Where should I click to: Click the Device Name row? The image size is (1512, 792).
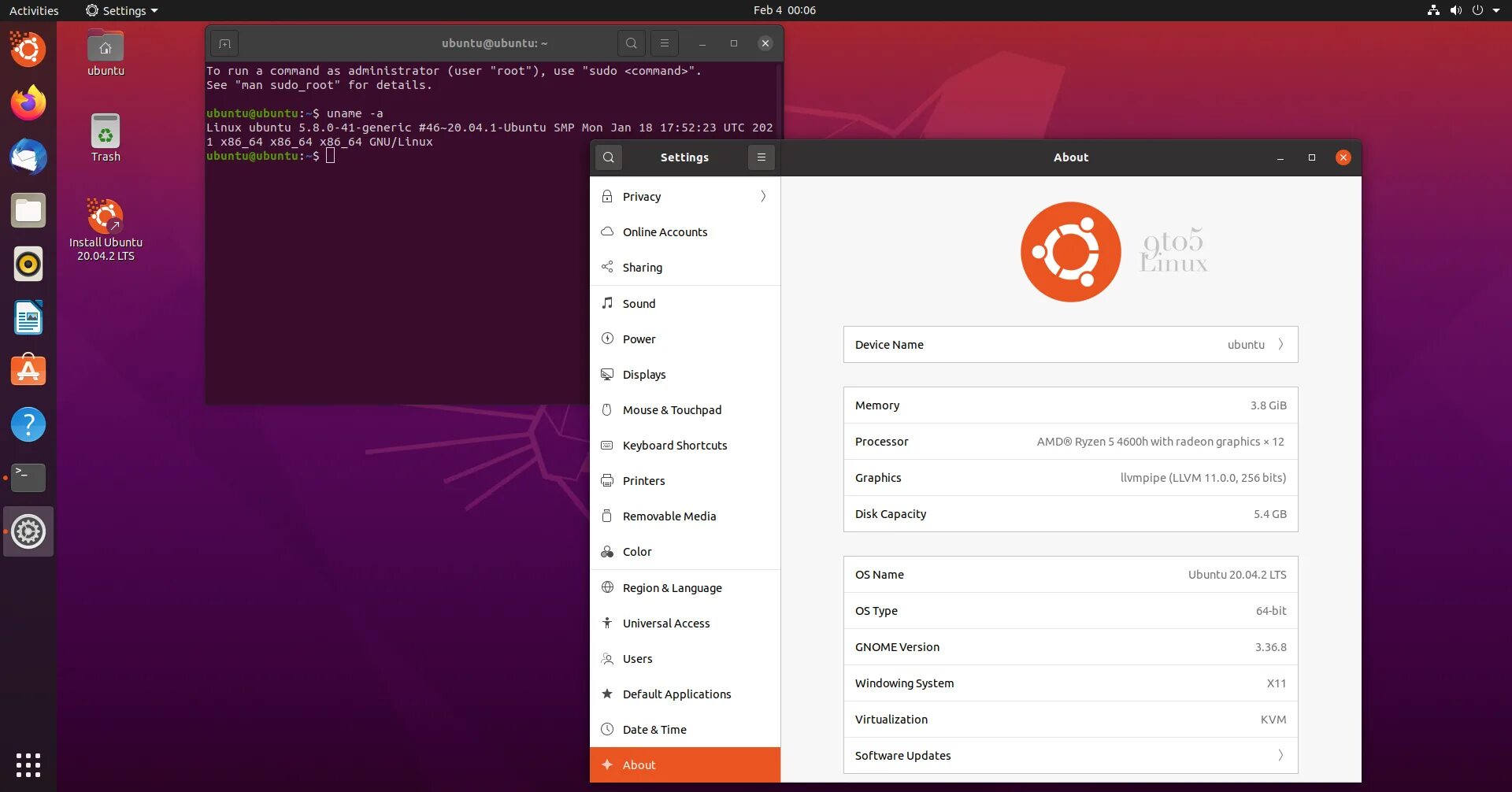point(1070,345)
